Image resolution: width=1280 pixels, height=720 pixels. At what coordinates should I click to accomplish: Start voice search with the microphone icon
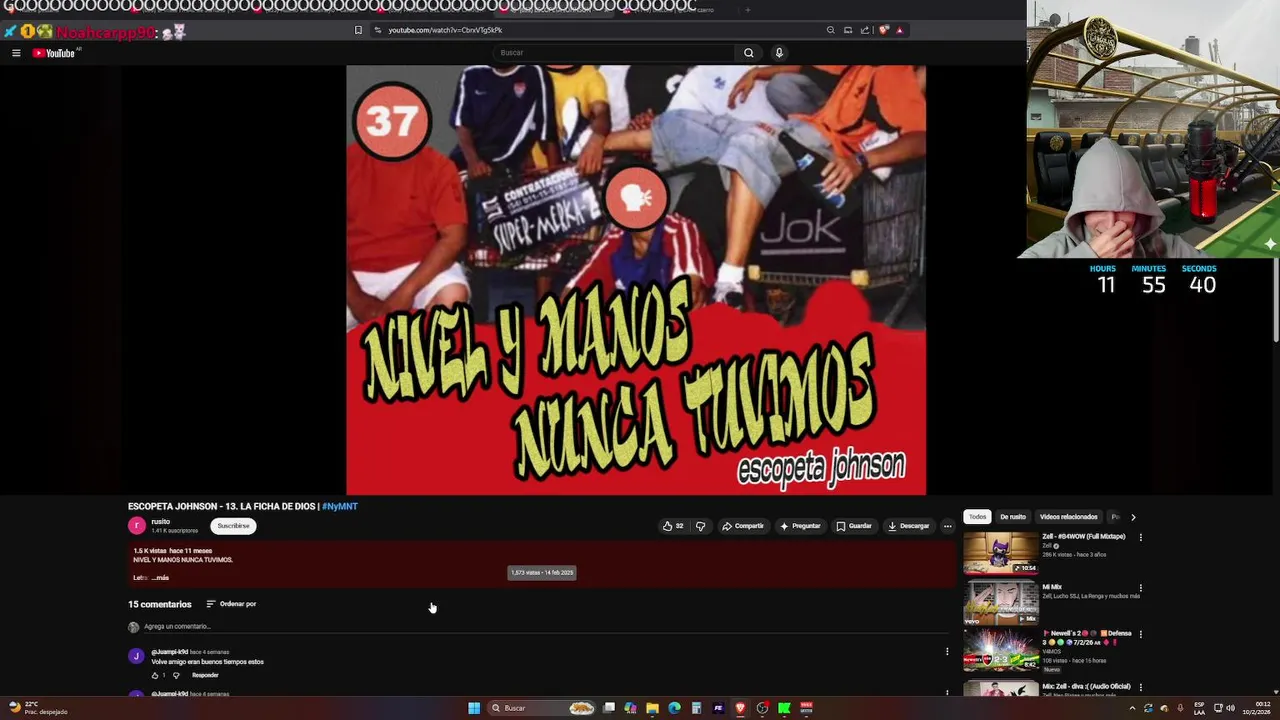click(x=779, y=53)
